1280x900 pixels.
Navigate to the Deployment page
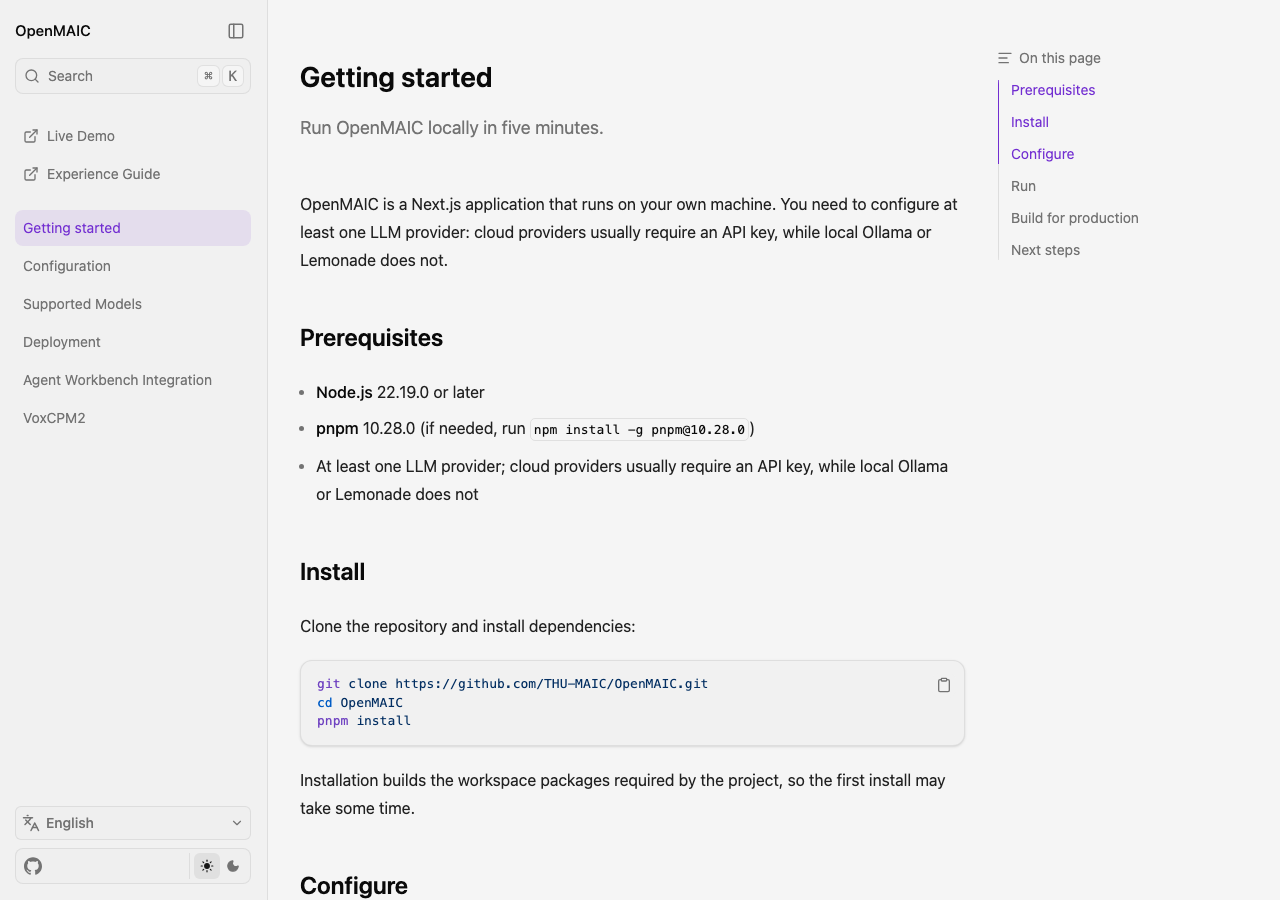point(133,342)
